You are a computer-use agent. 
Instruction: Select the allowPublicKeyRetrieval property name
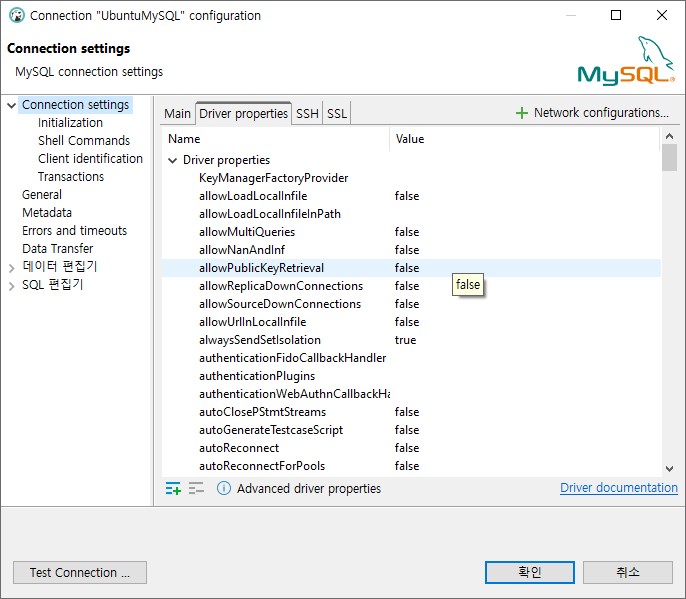(261, 268)
